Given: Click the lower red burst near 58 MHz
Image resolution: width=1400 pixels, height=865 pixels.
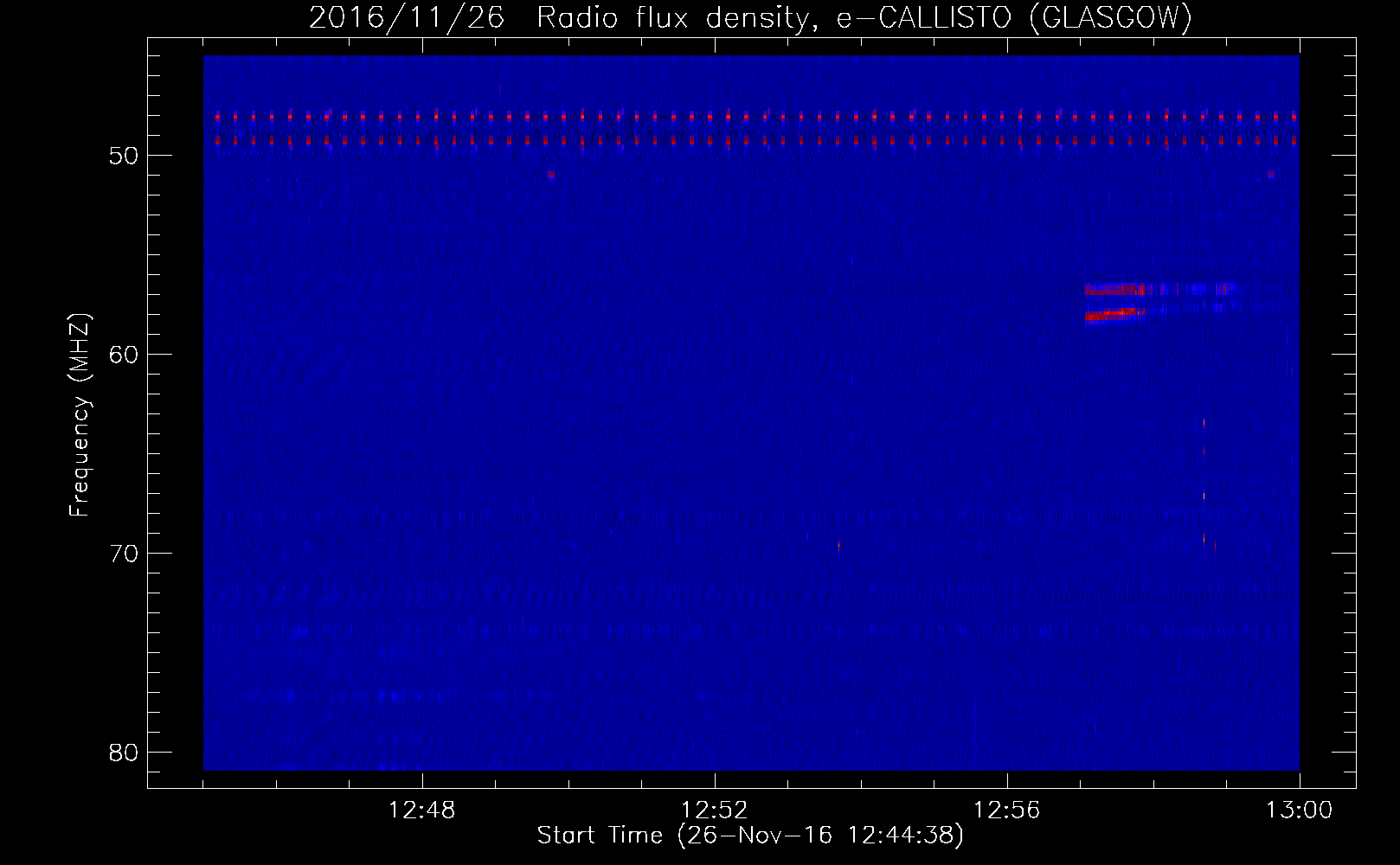Looking at the screenshot, I should point(1114,315).
